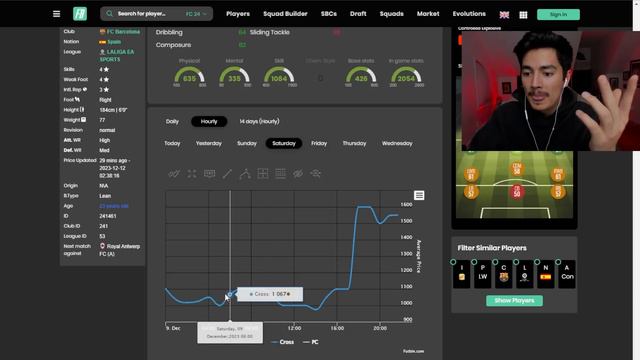Open the UK flag language selector
Image resolution: width=640 pixels, height=360 pixels.
point(504,15)
